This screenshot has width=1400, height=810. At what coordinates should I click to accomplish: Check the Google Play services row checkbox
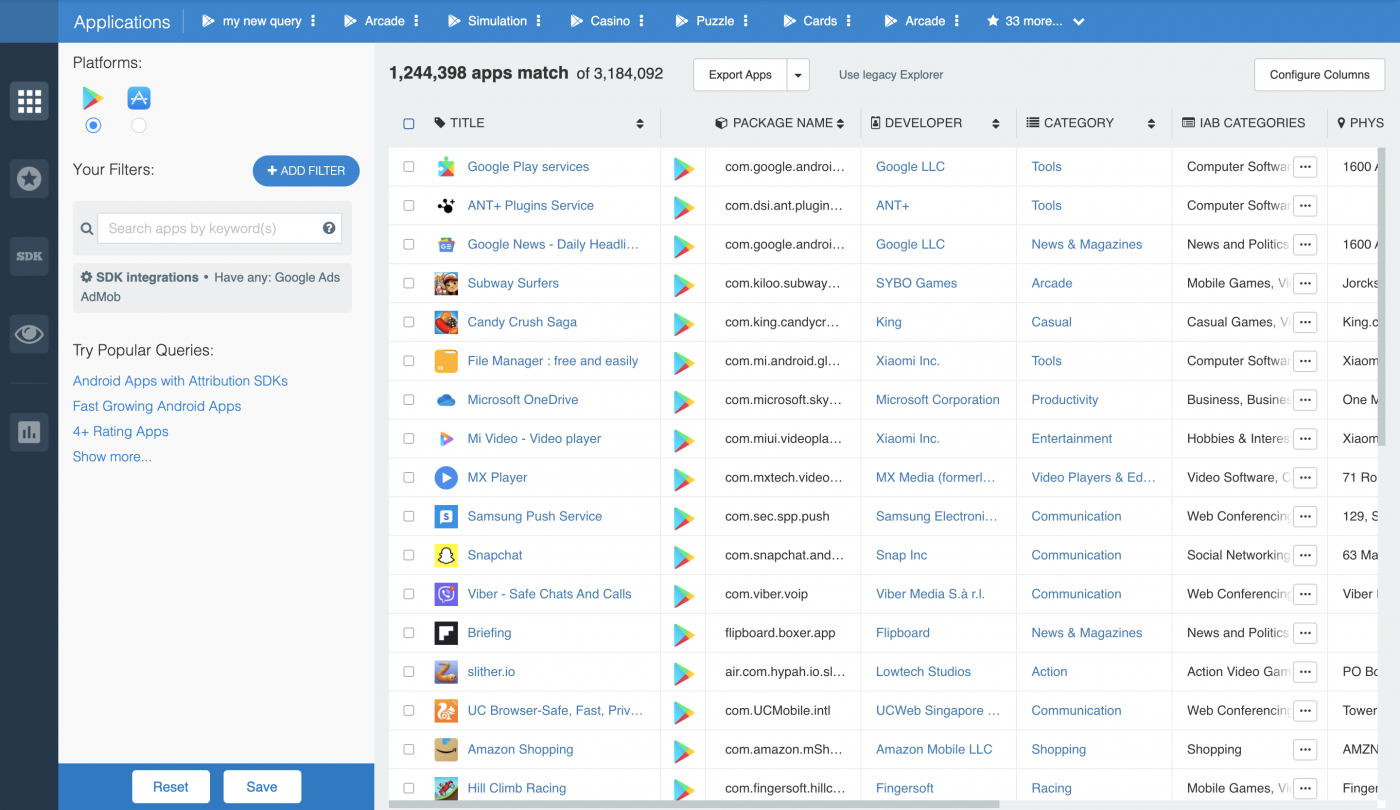pos(409,167)
